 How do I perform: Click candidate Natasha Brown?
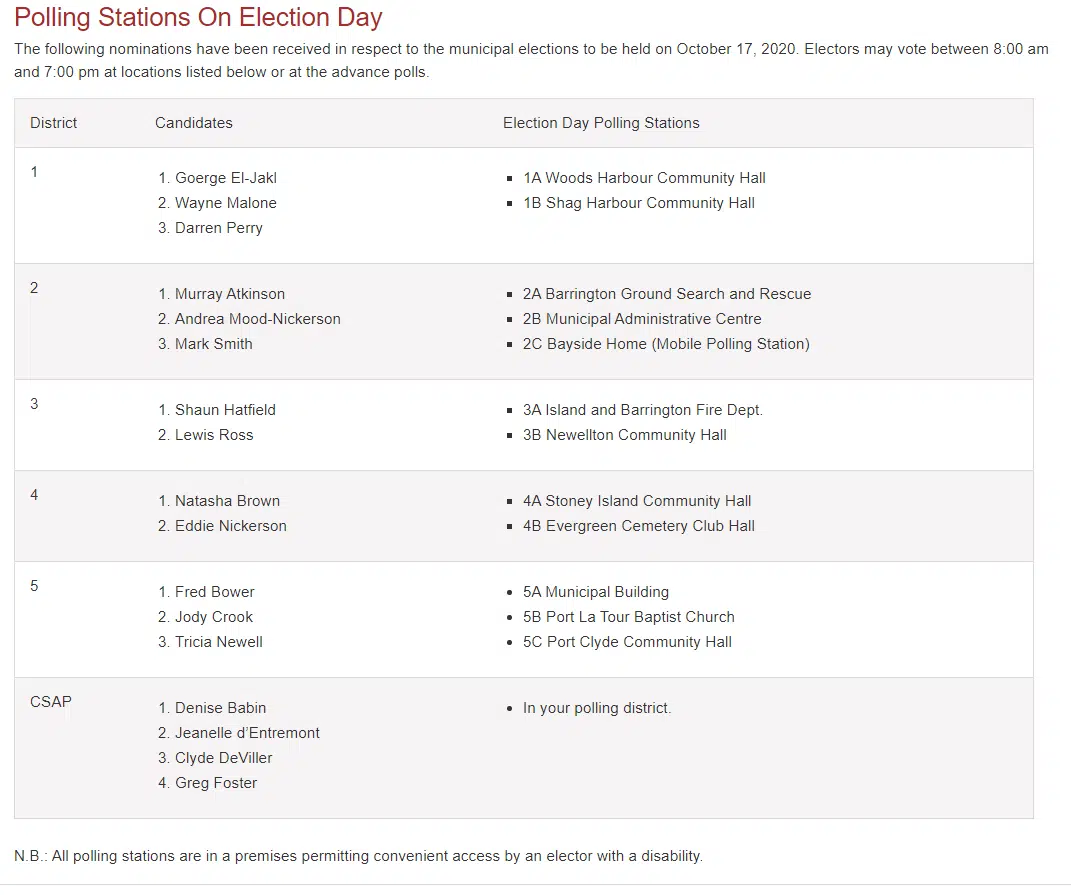pos(227,501)
